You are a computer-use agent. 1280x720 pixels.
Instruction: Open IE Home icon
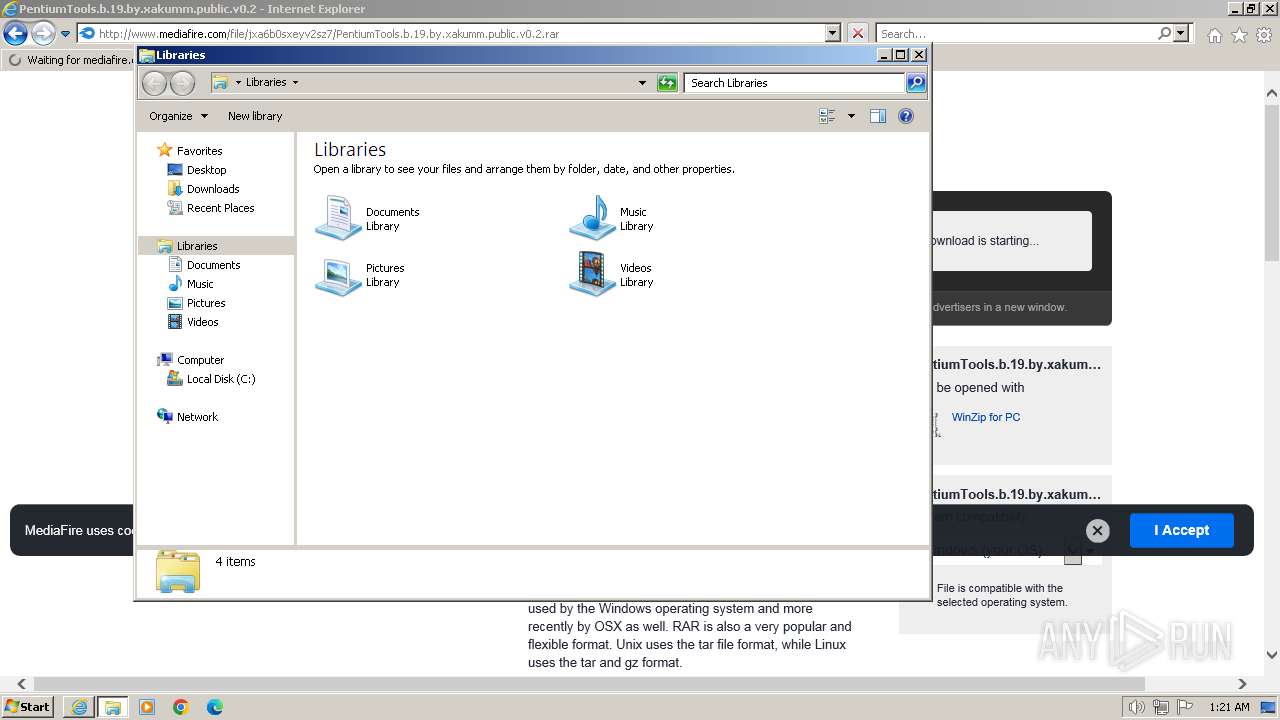click(1214, 35)
